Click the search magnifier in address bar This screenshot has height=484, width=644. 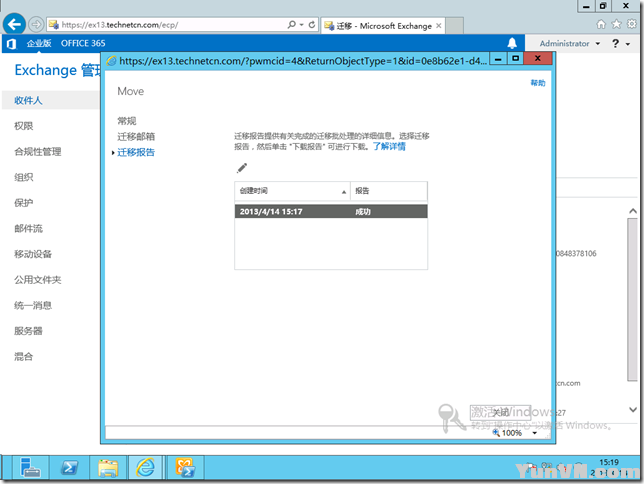[292, 25]
